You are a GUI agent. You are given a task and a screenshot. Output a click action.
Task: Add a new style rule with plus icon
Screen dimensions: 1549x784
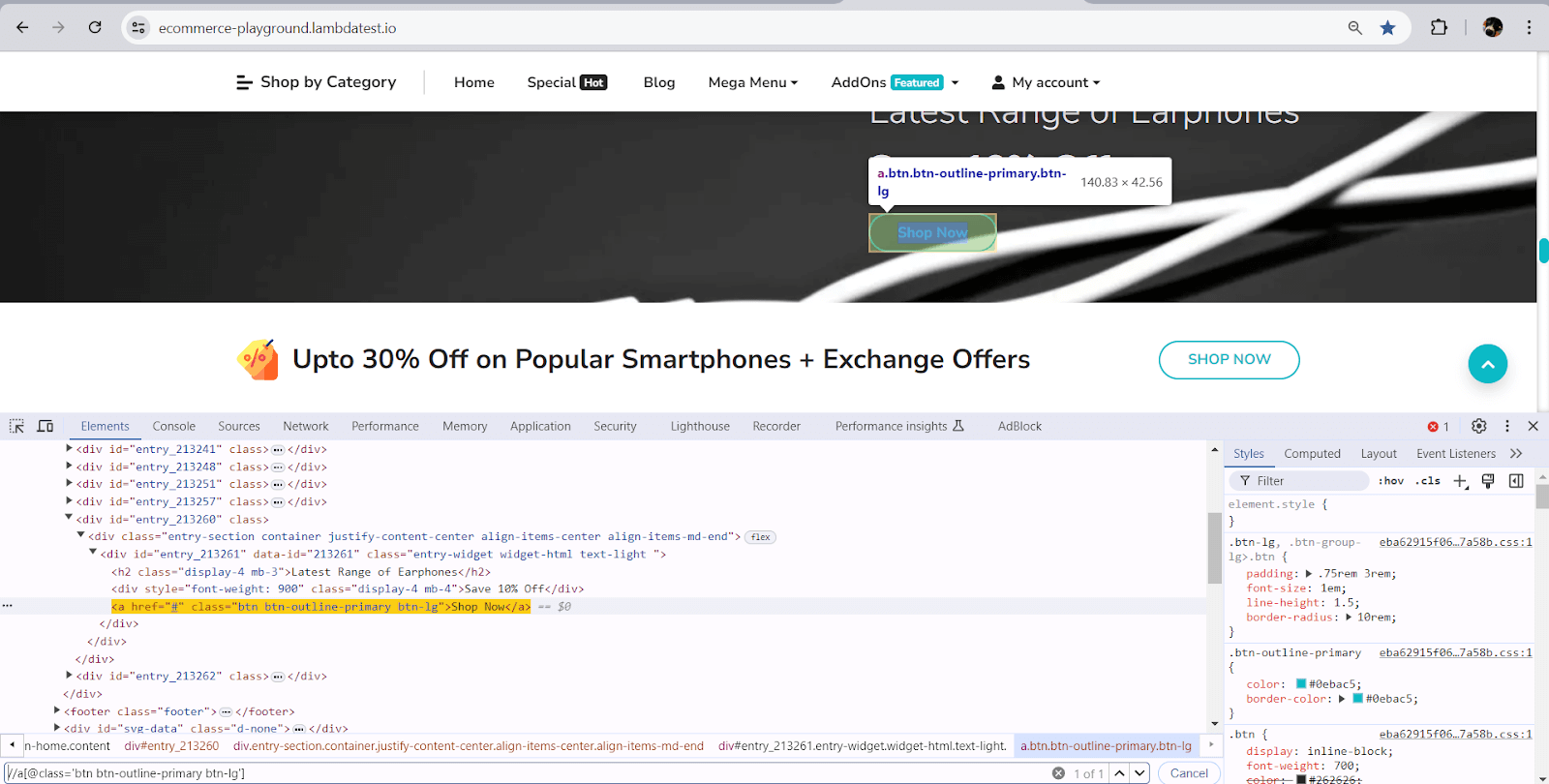(1461, 481)
